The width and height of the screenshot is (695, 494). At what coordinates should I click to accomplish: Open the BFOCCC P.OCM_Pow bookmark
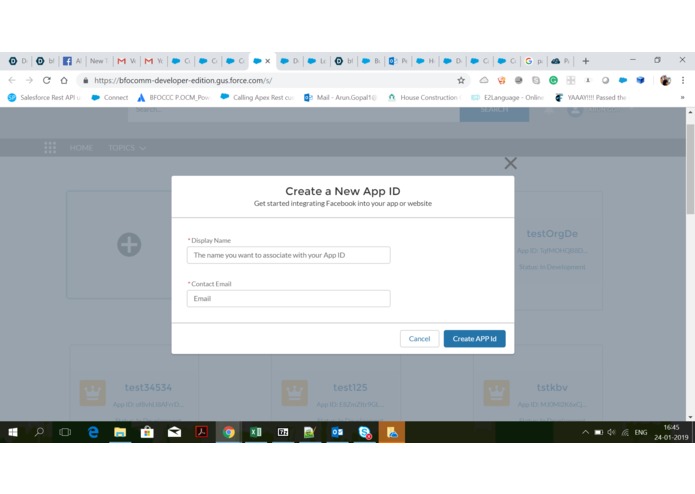(x=174, y=97)
